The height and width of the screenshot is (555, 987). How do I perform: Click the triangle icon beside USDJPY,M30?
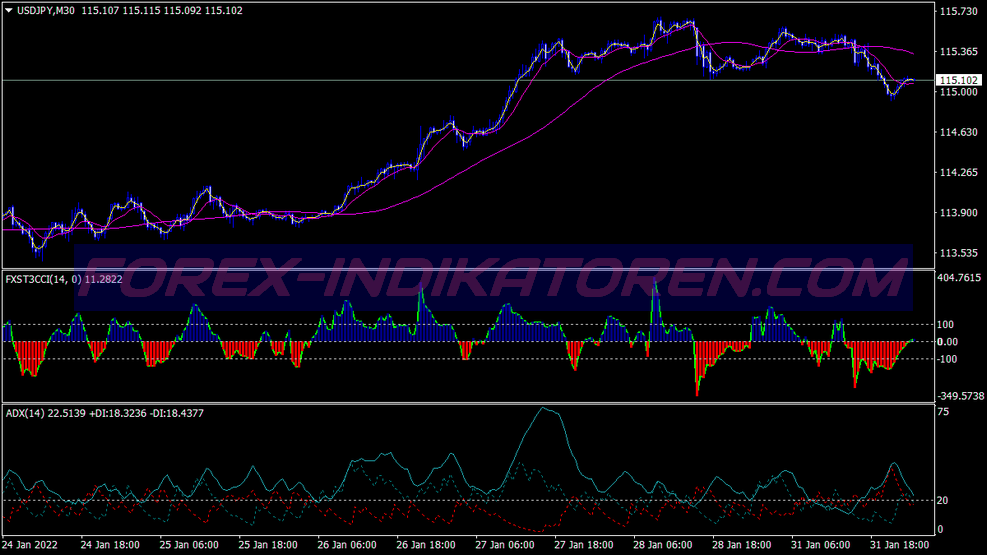coord(9,10)
